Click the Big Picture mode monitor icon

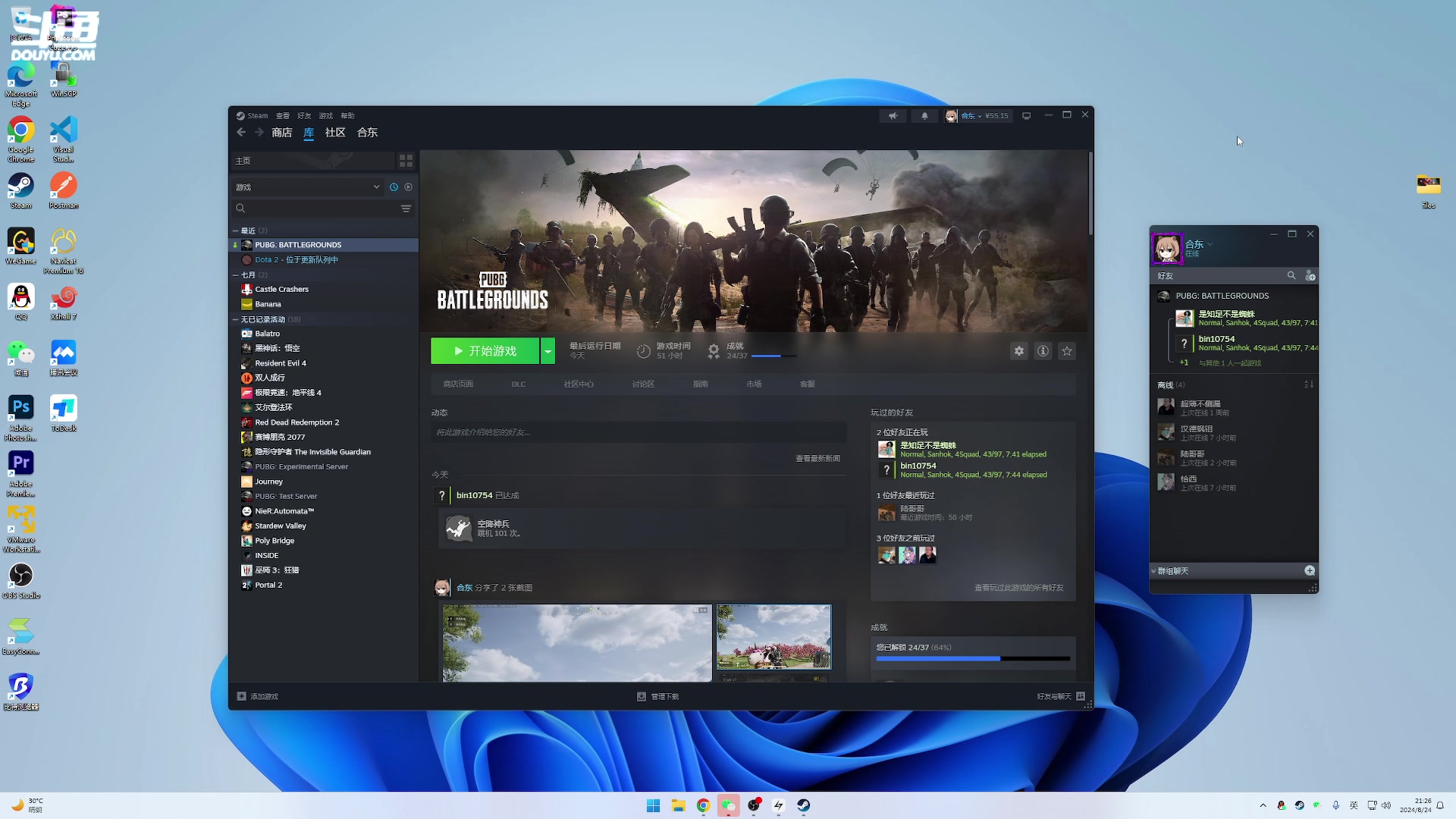[1027, 116]
